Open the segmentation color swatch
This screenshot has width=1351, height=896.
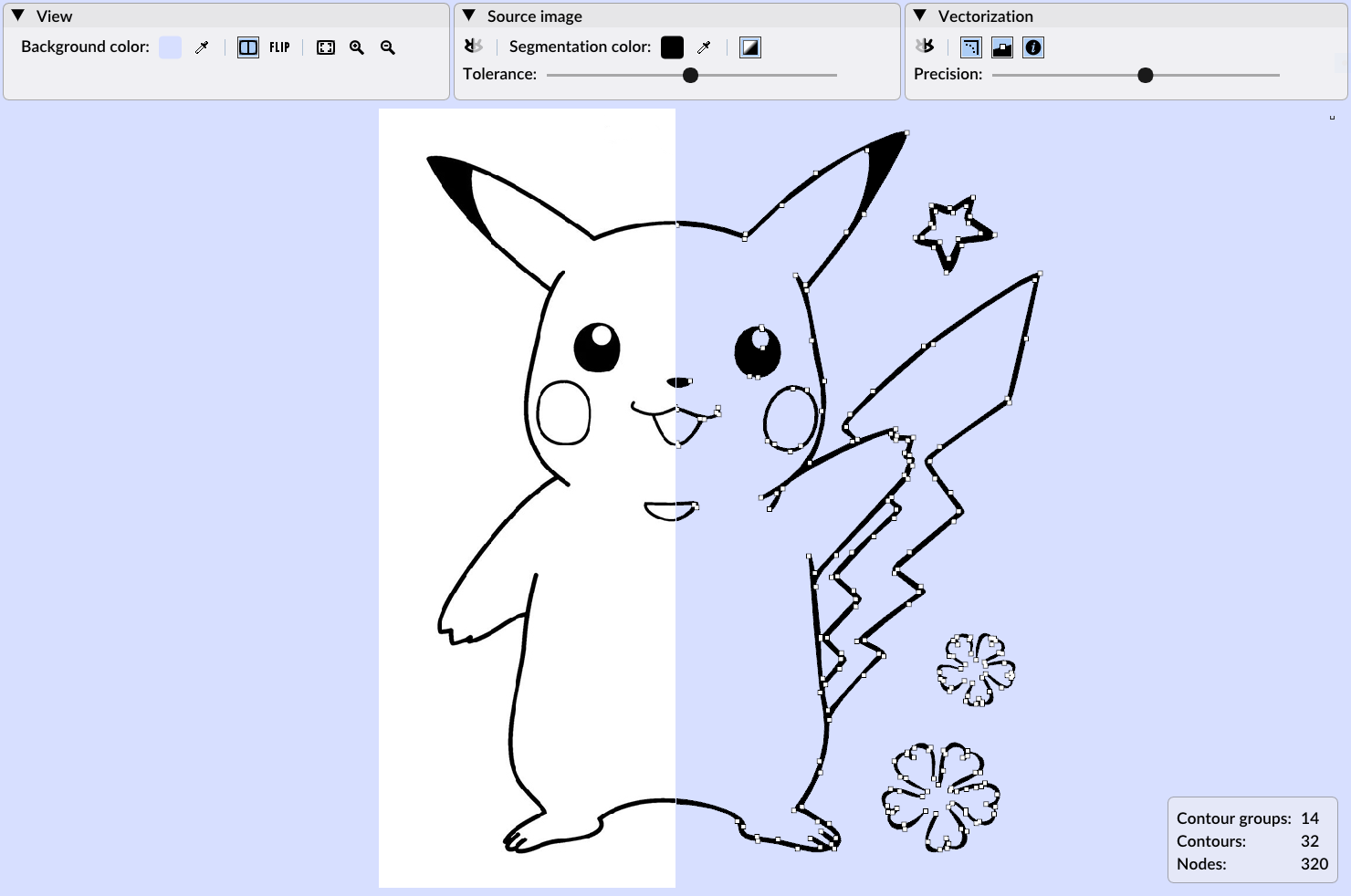click(x=672, y=47)
